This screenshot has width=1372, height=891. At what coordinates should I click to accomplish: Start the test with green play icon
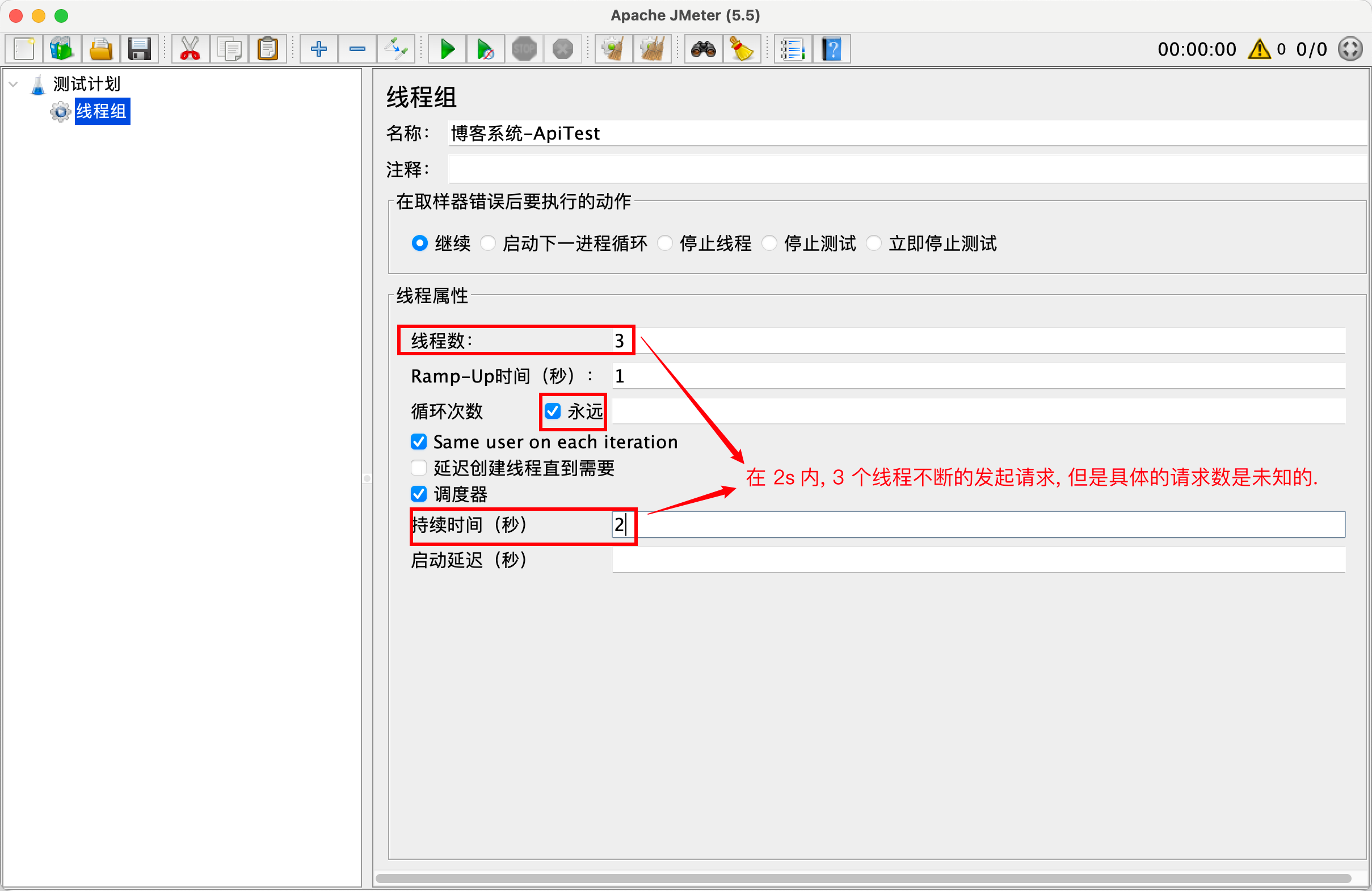point(447,49)
